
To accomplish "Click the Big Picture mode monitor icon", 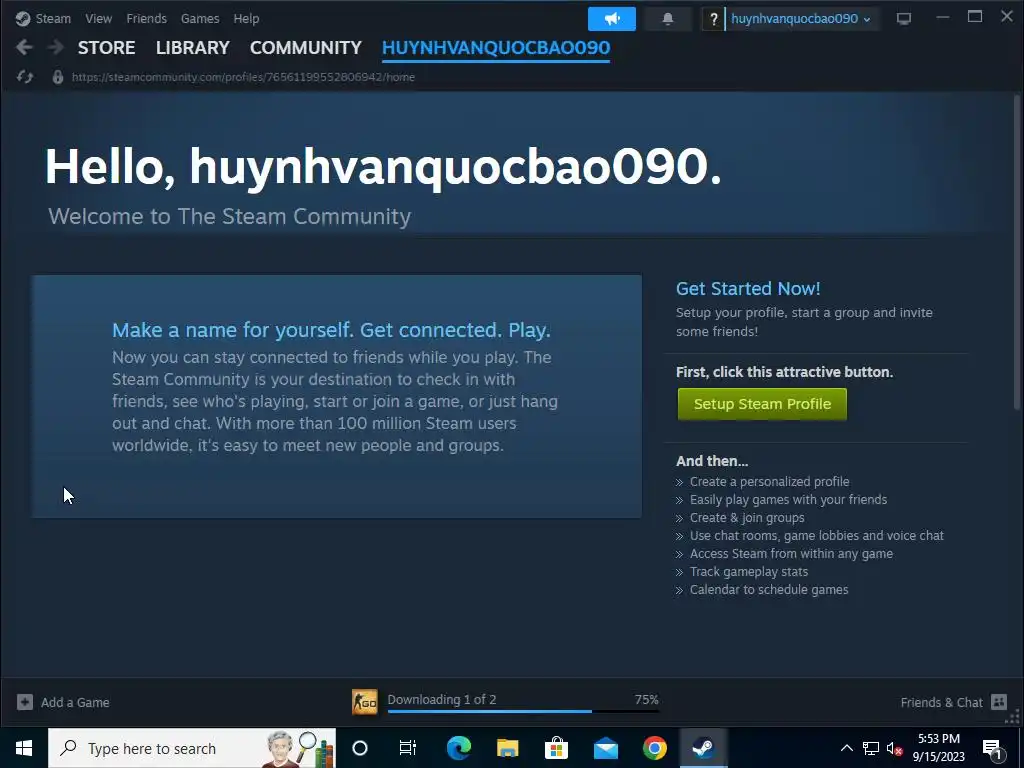I will tap(904, 19).
